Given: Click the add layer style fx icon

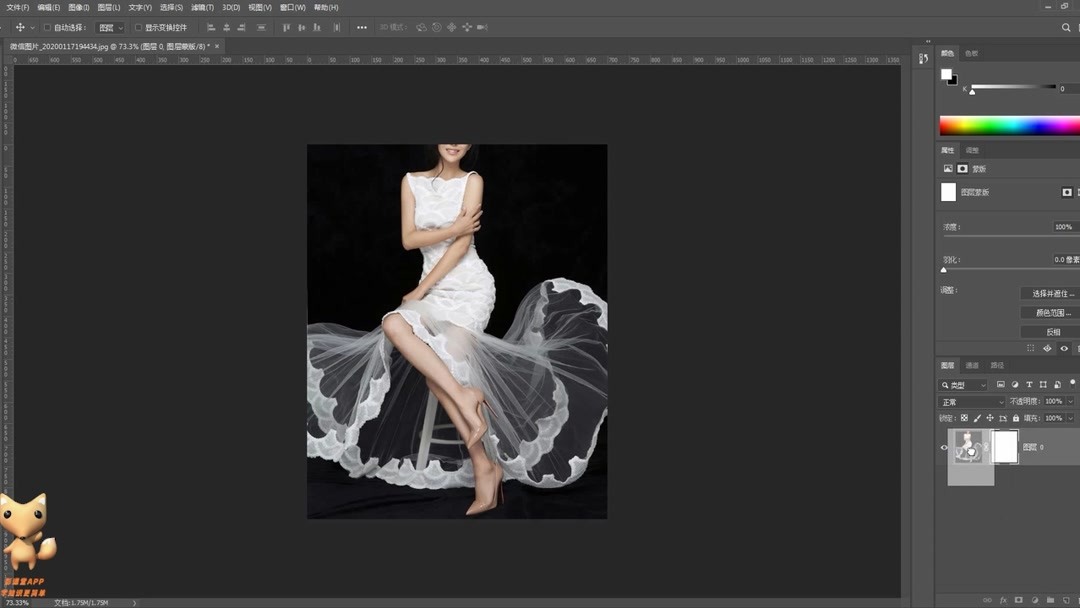Looking at the screenshot, I should [x=1003, y=600].
